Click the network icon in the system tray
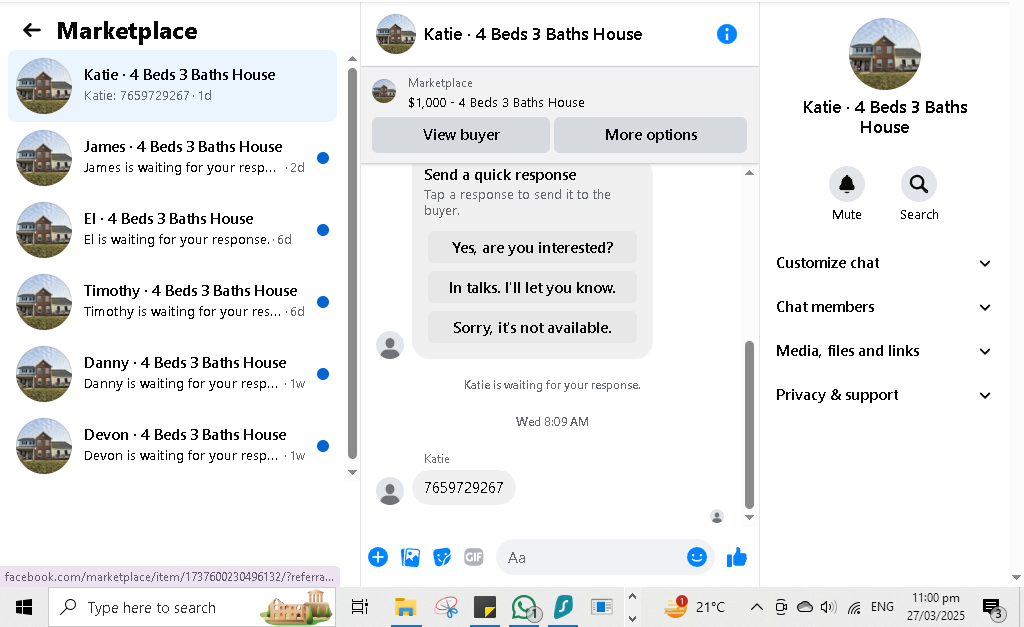This screenshot has height=627, width=1024. point(854,608)
